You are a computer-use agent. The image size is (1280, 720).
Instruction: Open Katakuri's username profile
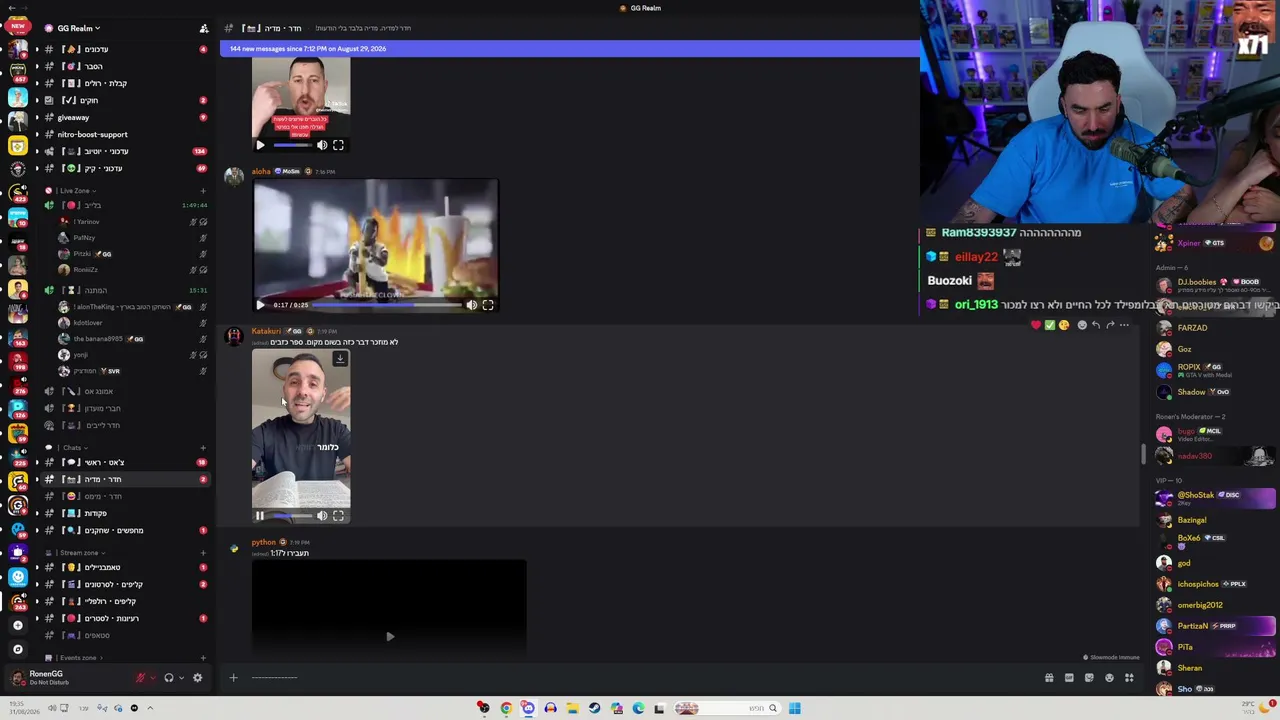click(x=266, y=331)
